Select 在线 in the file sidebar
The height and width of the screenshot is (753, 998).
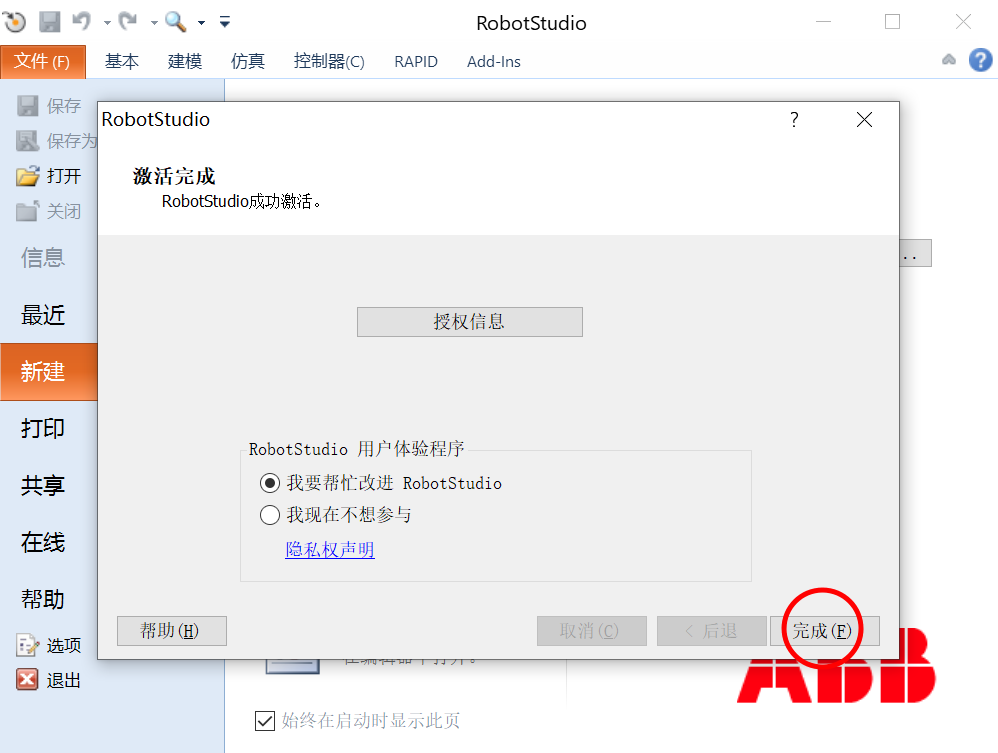(x=43, y=542)
